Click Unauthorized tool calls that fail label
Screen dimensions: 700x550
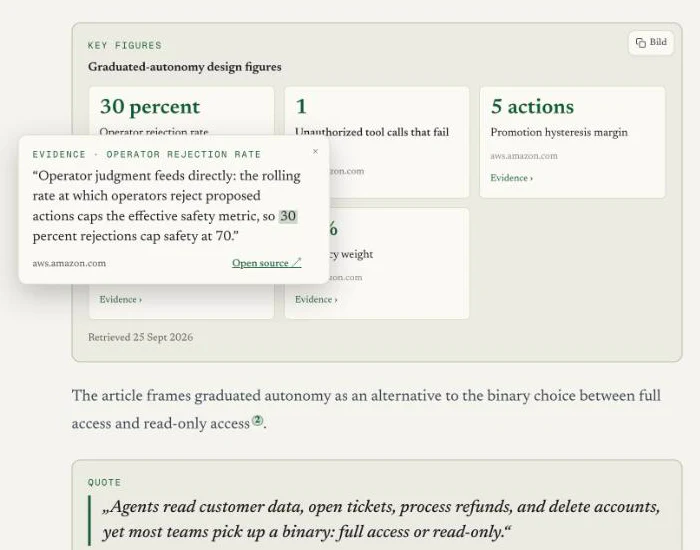(x=372, y=132)
